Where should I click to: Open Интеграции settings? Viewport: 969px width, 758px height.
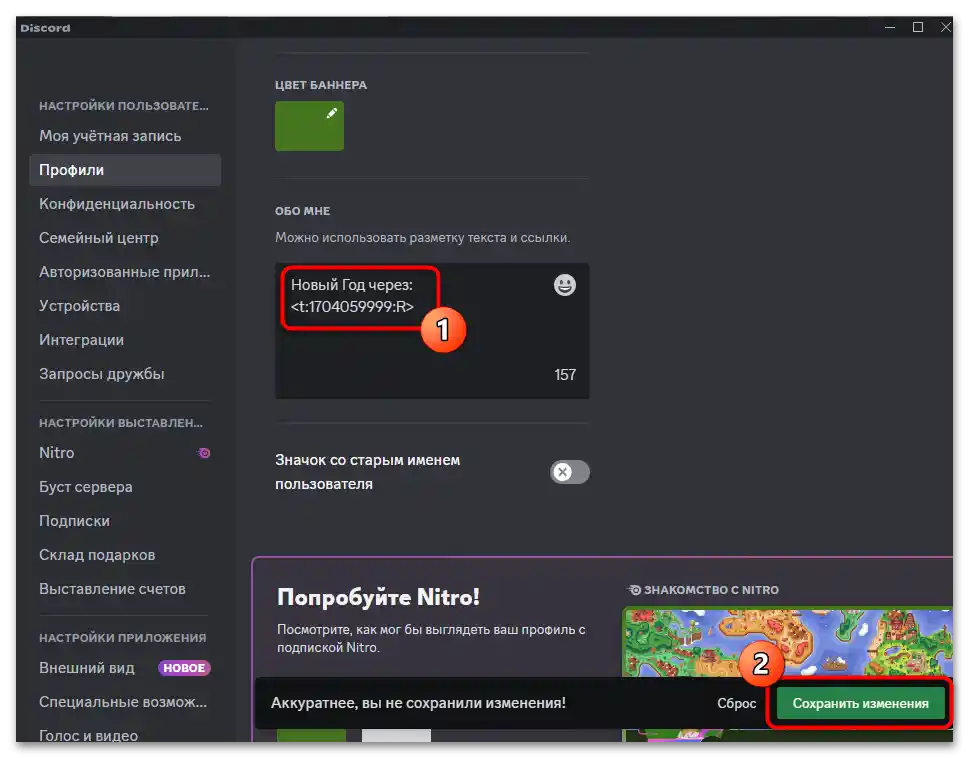(125, 340)
